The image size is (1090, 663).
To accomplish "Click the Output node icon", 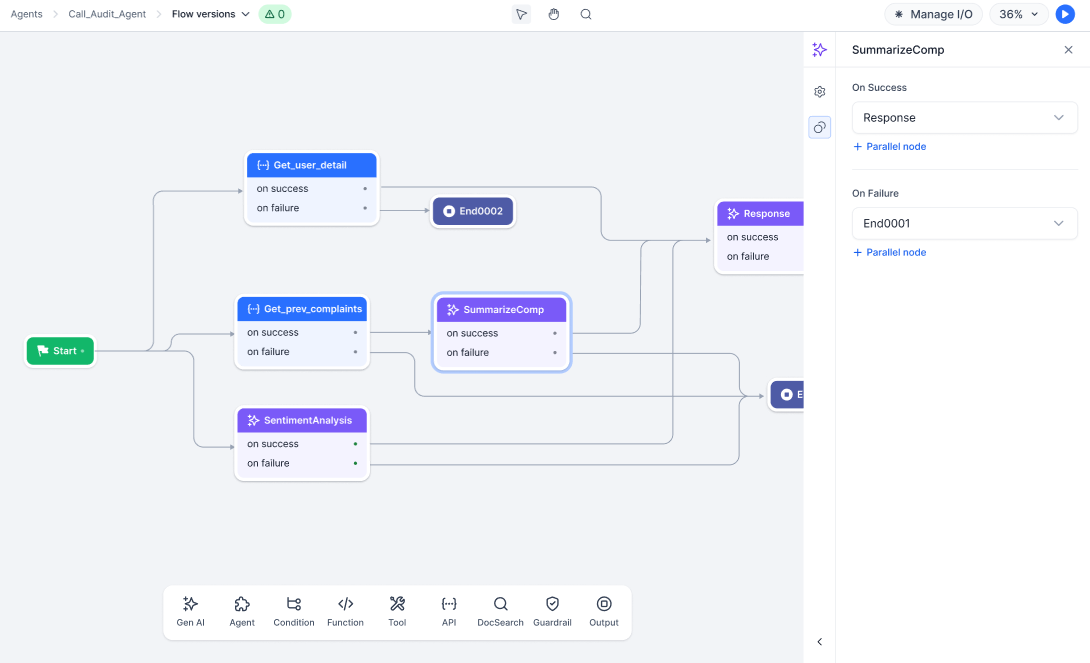I will (604, 611).
